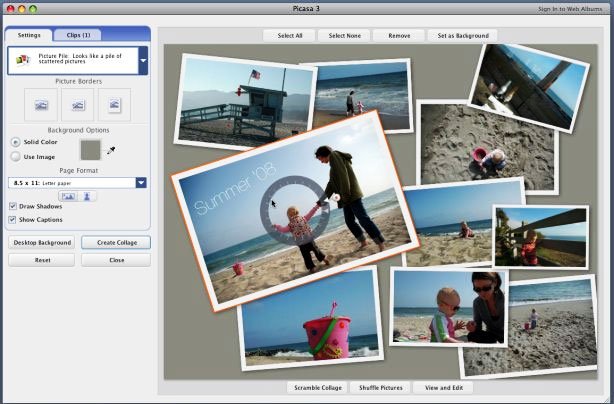Click the Scramble Collage button
This screenshot has height=404, width=614.
pos(317,387)
